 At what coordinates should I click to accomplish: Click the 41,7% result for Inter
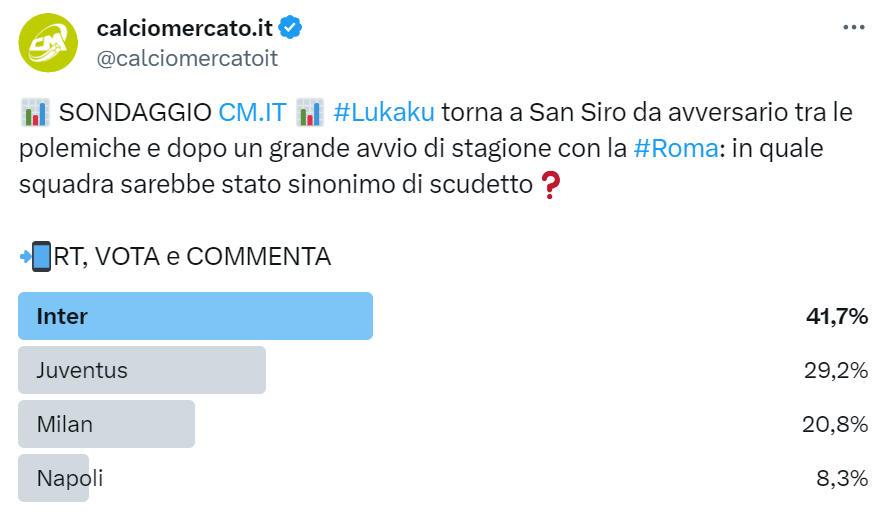point(836,316)
